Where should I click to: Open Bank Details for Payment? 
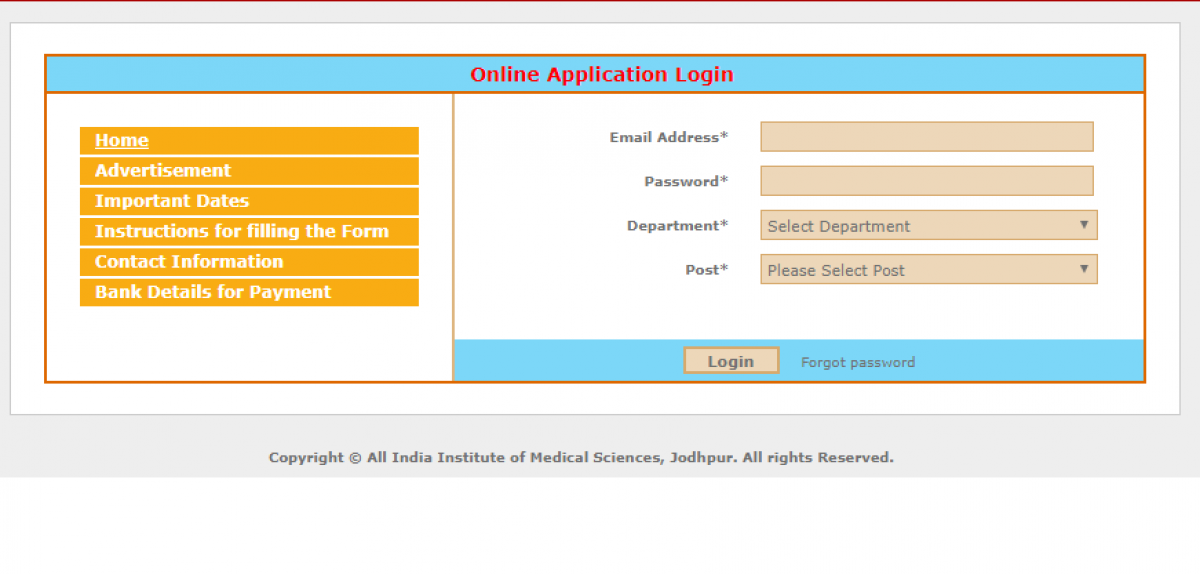click(213, 292)
